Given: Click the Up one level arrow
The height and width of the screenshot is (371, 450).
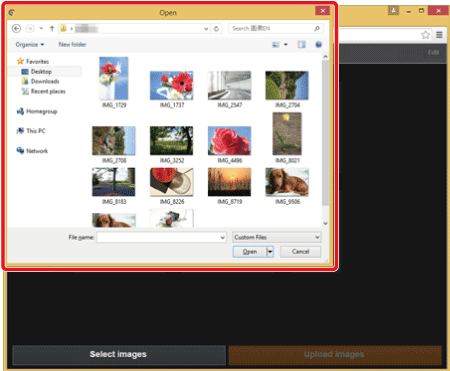Looking at the screenshot, I should pos(52,29).
